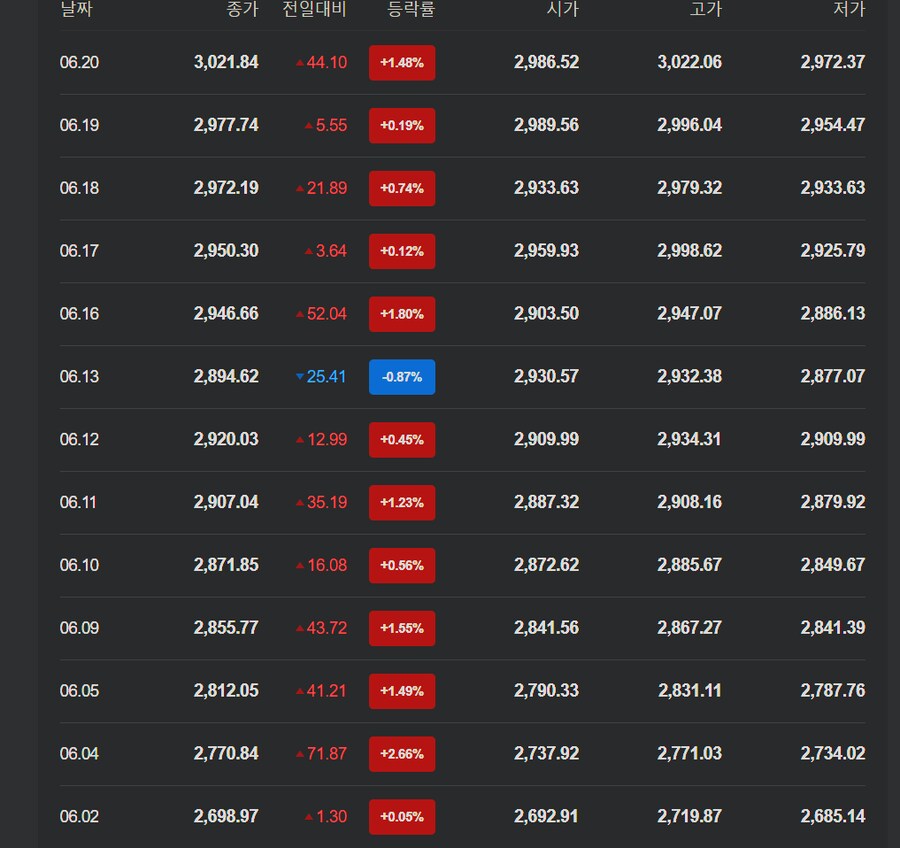The width and height of the screenshot is (900, 848).
Task: Click the 시가 column header
Action: 562,9
